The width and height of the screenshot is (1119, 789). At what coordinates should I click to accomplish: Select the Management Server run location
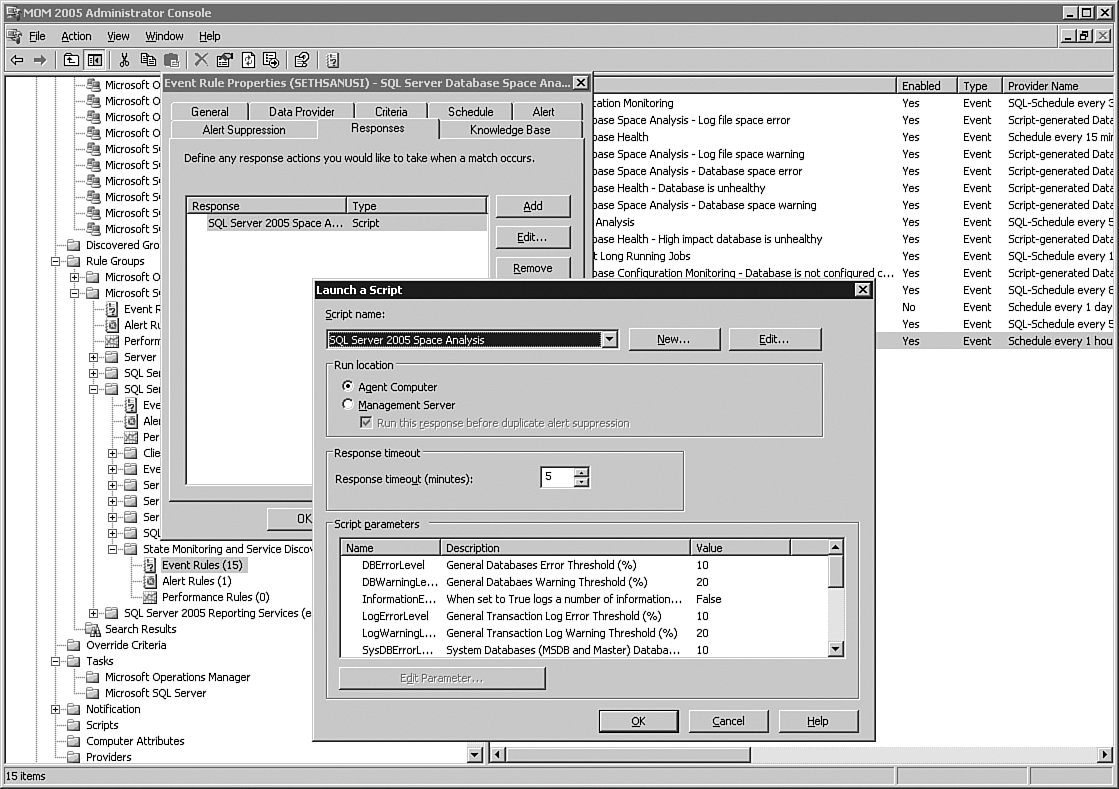point(348,405)
